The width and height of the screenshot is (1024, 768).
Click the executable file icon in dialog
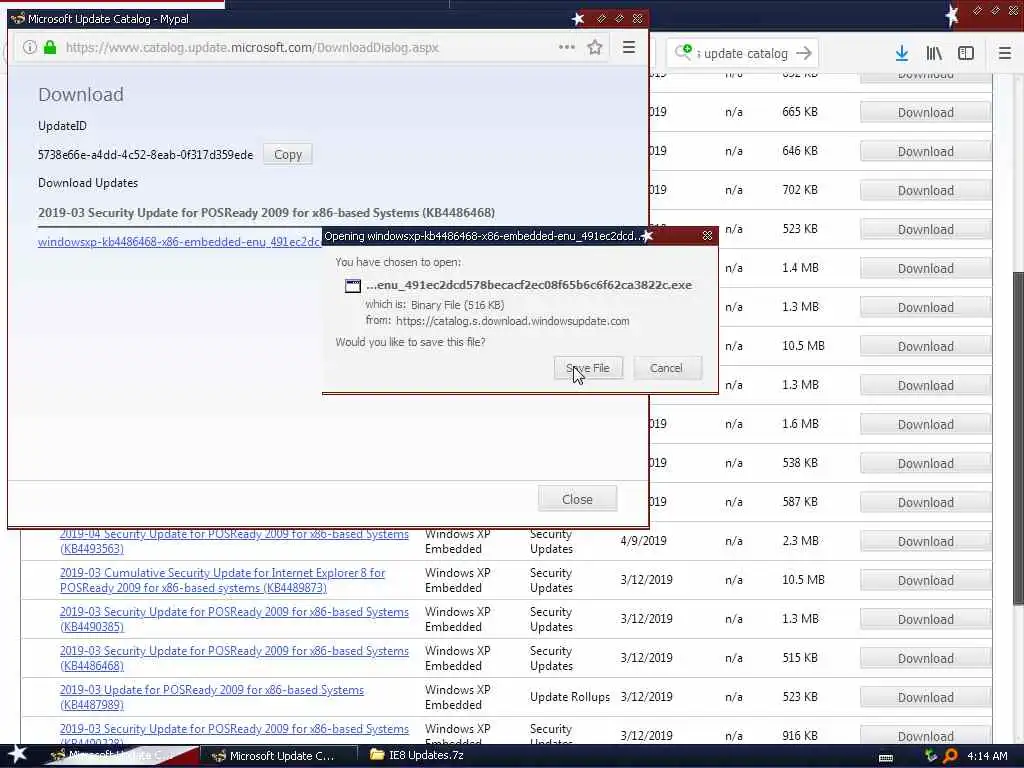(x=353, y=285)
